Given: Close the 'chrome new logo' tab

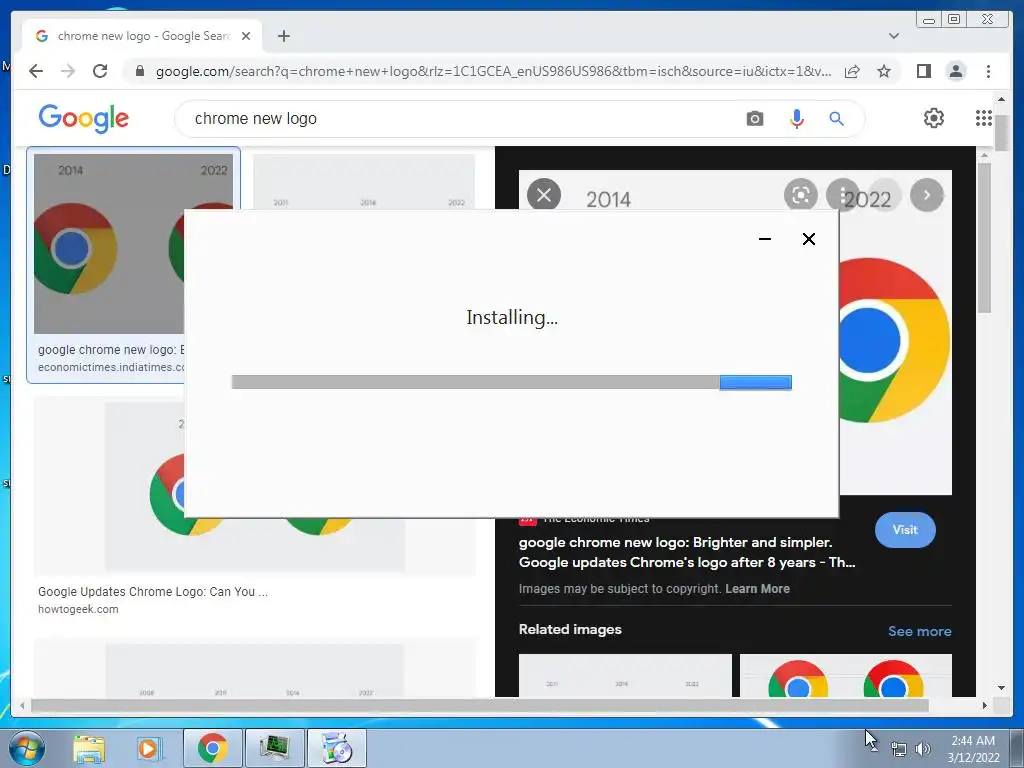Looking at the screenshot, I should click(246, 36).
